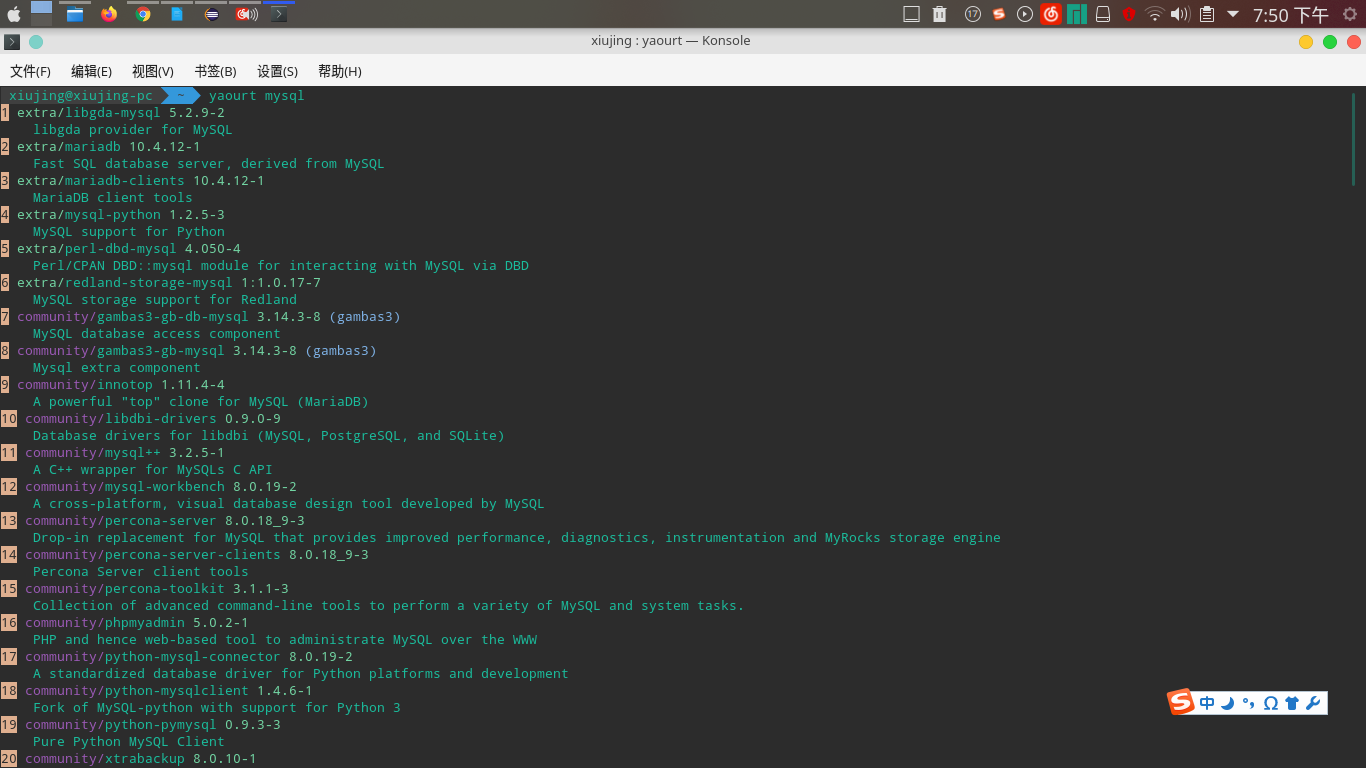The image size is (1366, 768).
Task: Click the extra/redland-storage-mysql line
Action: (169, 283)
